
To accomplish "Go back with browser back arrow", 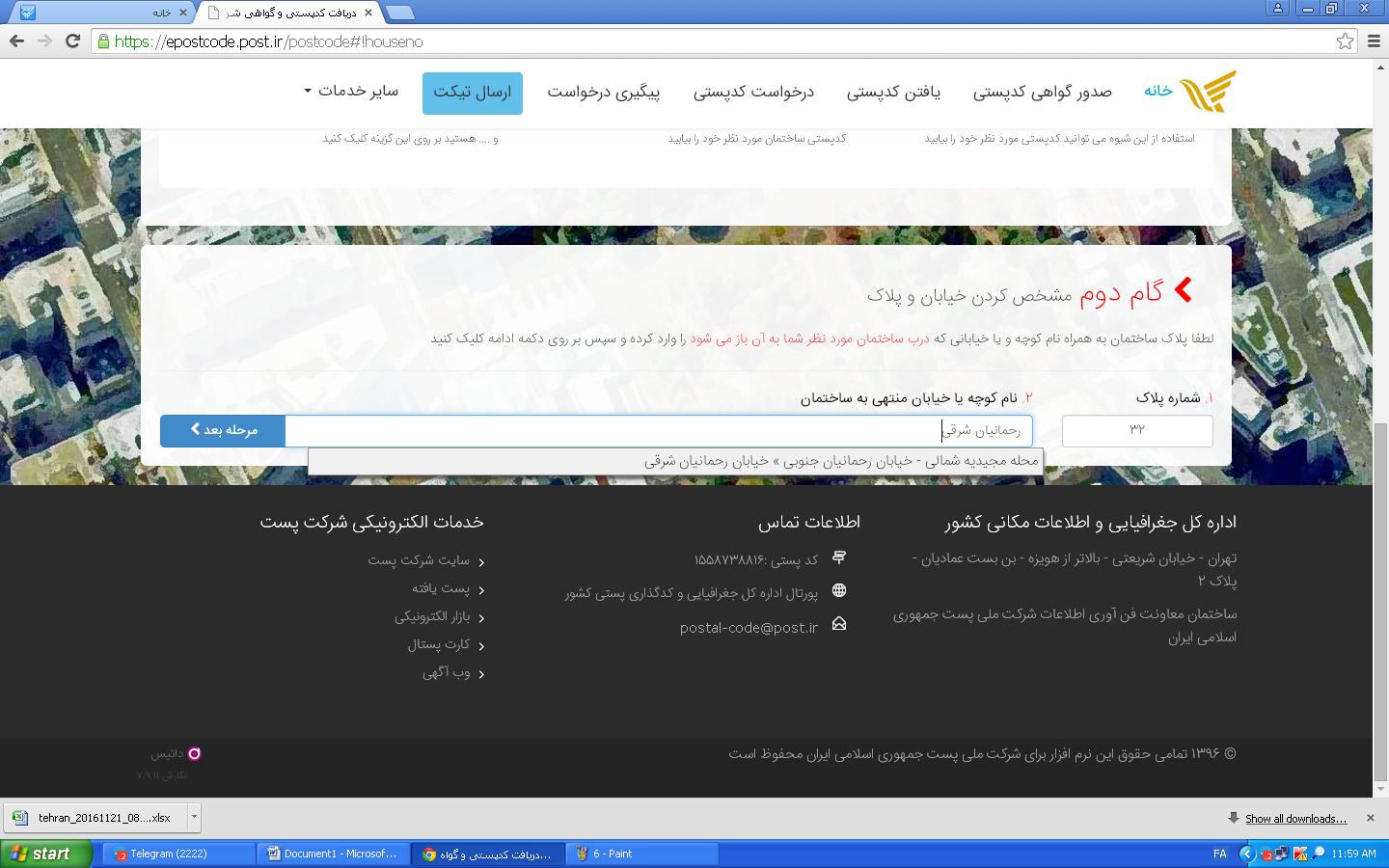I will [x=16, y=41].
